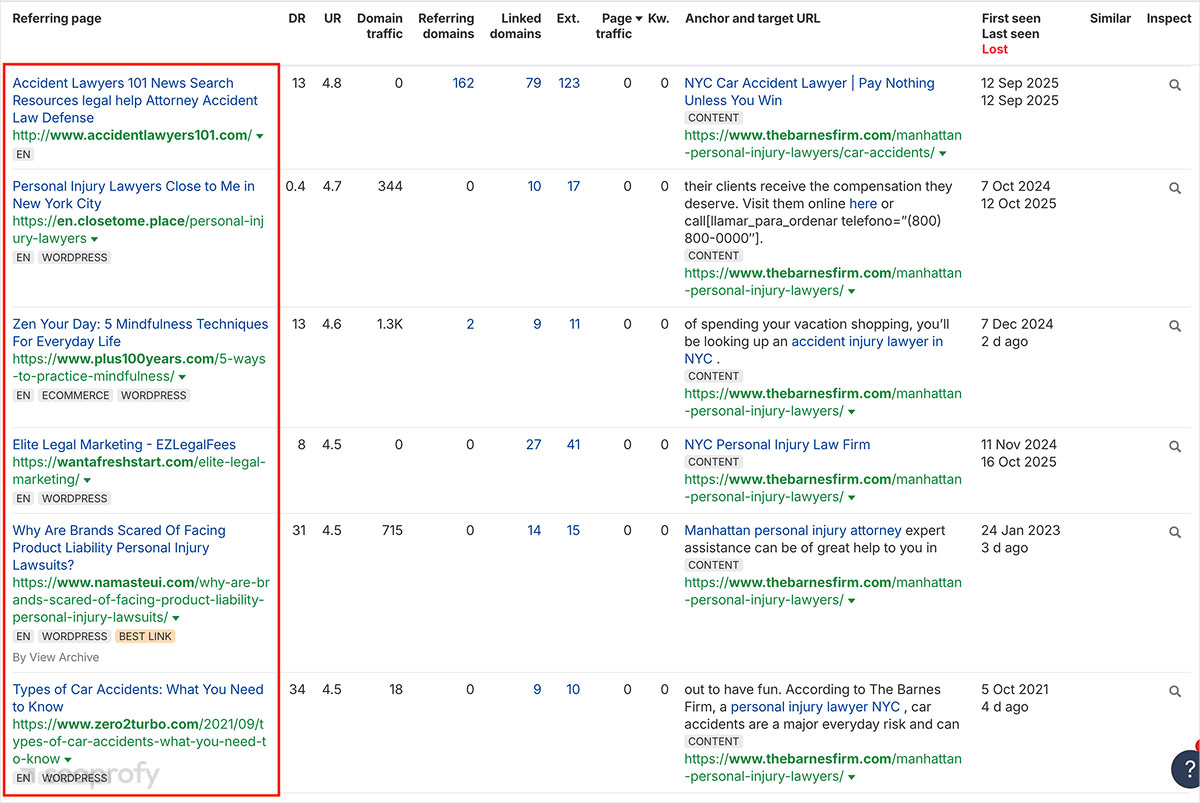Inspect the EZLegalFees backlink row

click(1175, 445)
